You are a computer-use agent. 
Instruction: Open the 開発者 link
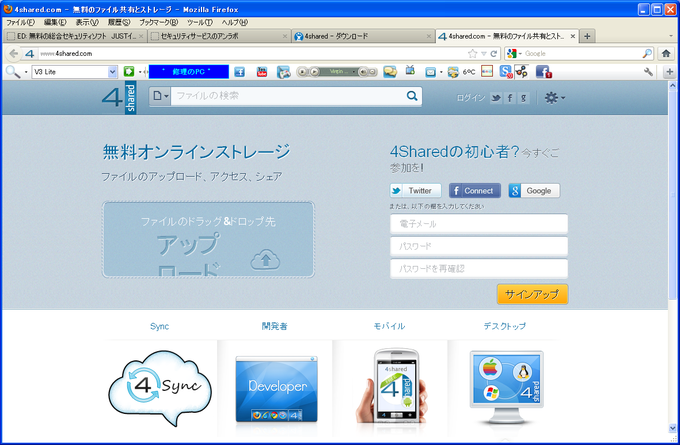[275, 326]
